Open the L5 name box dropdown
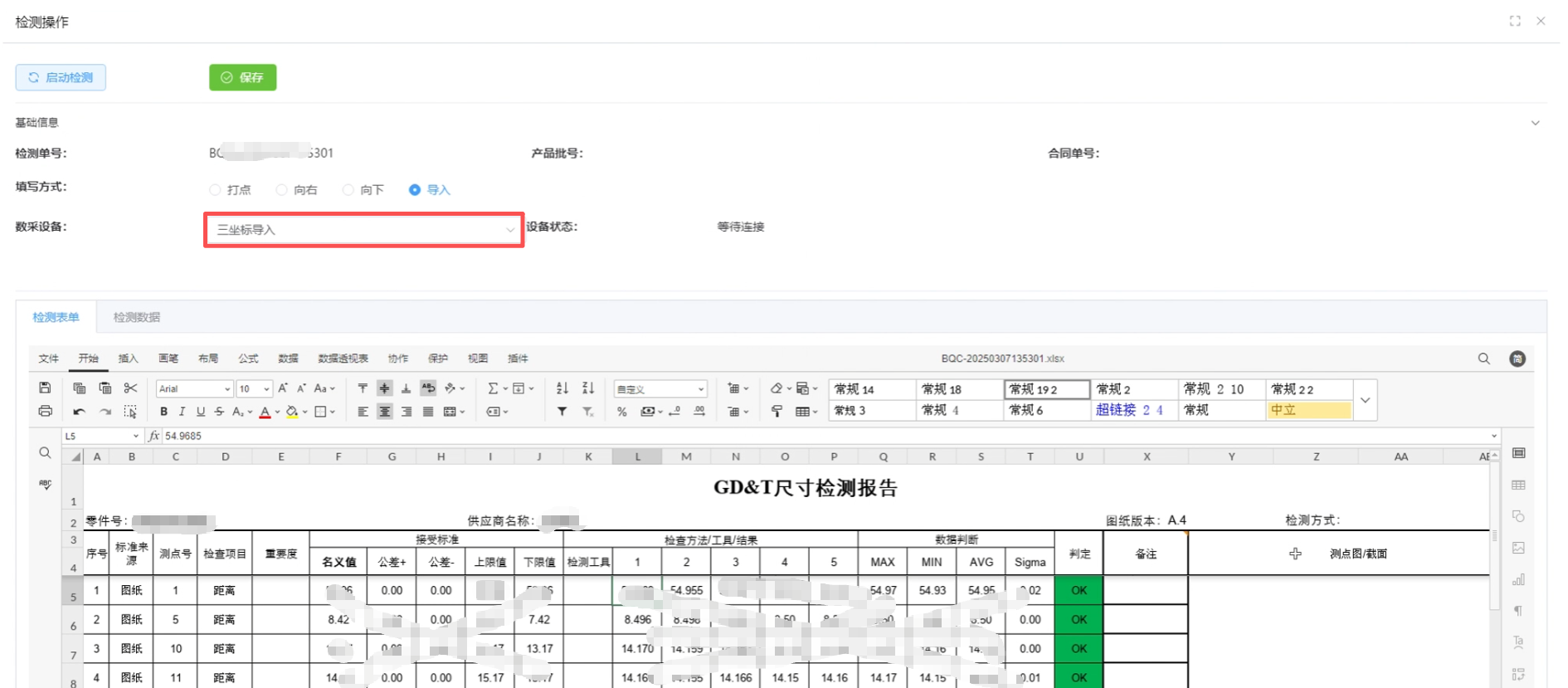1568x688 pixels. [136, 436]
